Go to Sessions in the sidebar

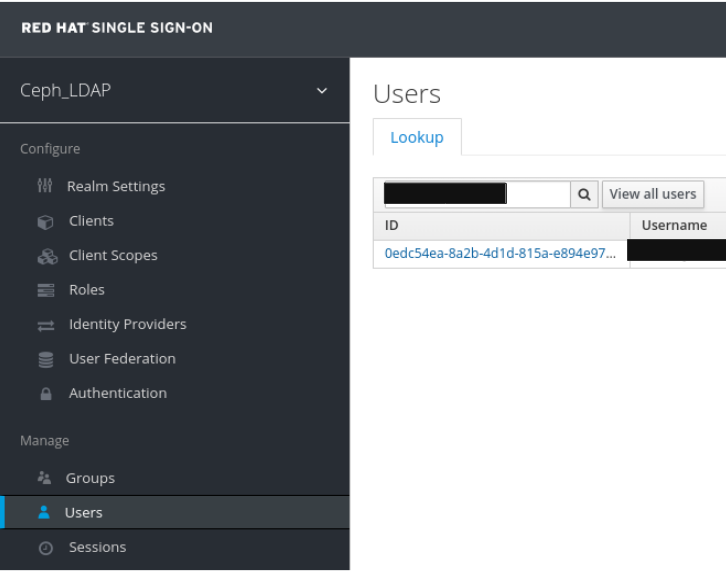pyautogui.click(x=96, y=547)
